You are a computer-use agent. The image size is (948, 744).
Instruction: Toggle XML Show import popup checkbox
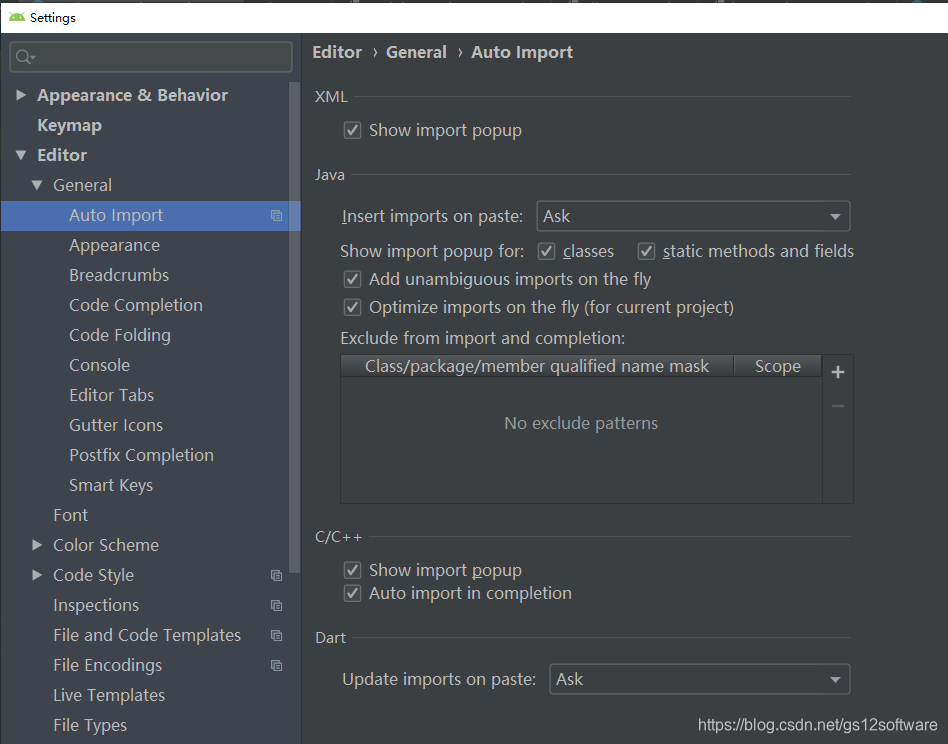pyautogui.click(x=352, y=131)
